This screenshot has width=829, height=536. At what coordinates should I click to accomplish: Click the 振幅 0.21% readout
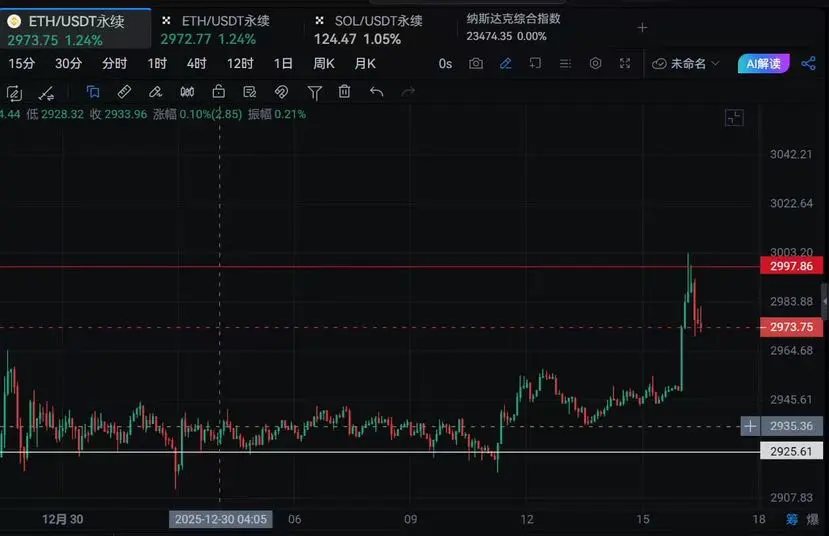[277, 114]
